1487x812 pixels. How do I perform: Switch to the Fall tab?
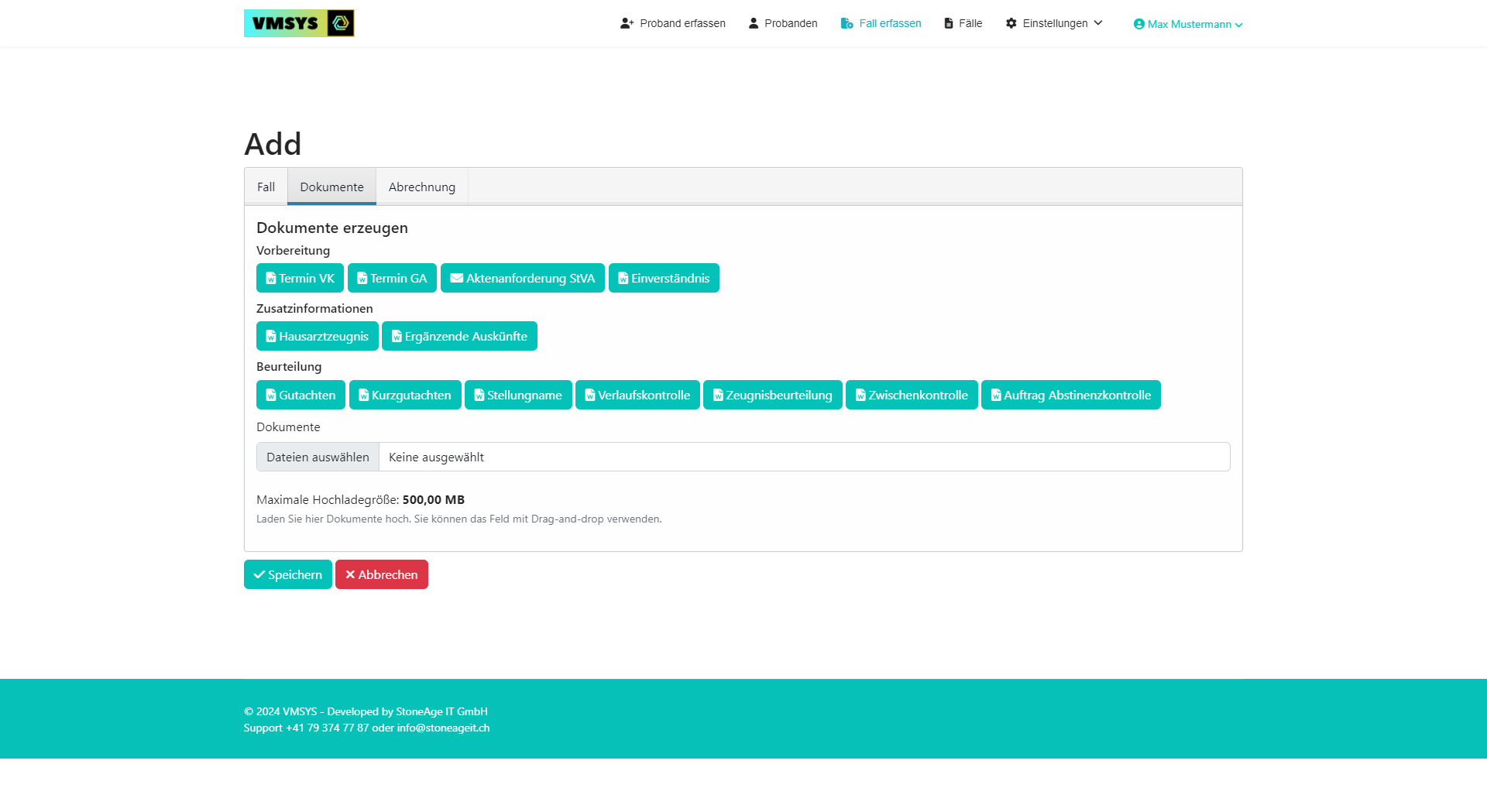[266, 187]
